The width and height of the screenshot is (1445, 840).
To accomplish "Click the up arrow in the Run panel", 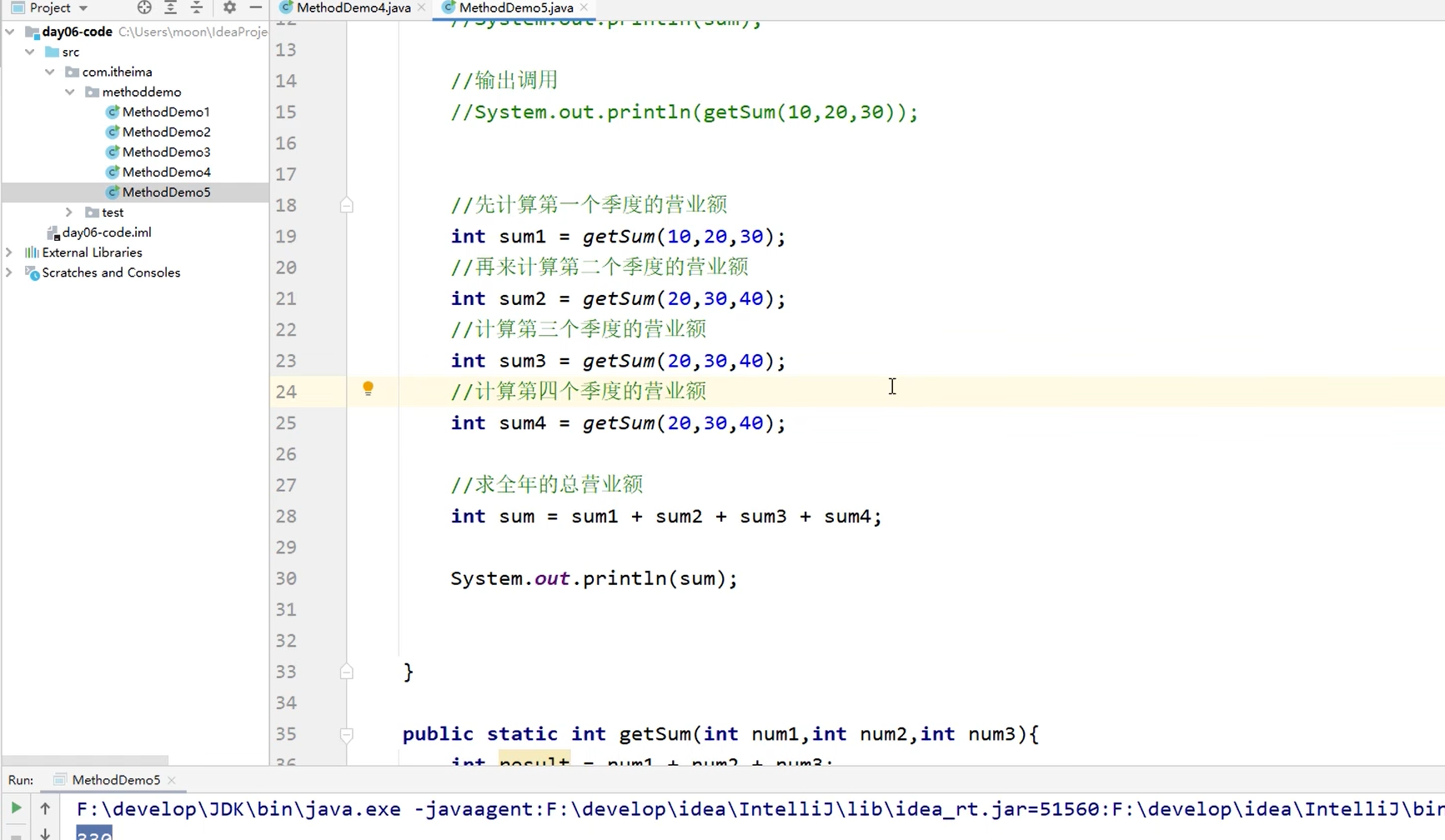I will pyautogui.click(x=45, y=807).
